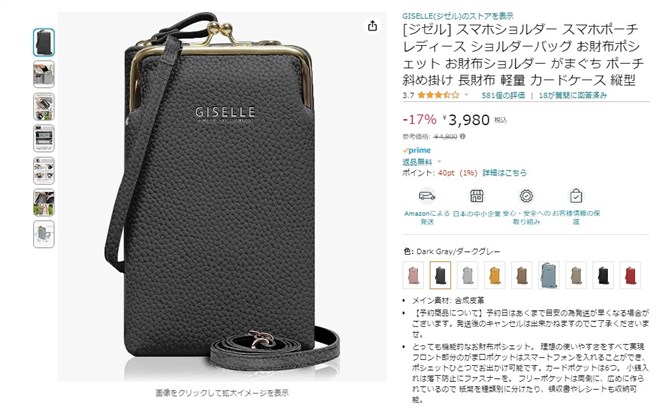Image resolution: width=660 pixels, height=408 pixels.
Task: Open the GISELLE store link
Action: coord(458,16)
